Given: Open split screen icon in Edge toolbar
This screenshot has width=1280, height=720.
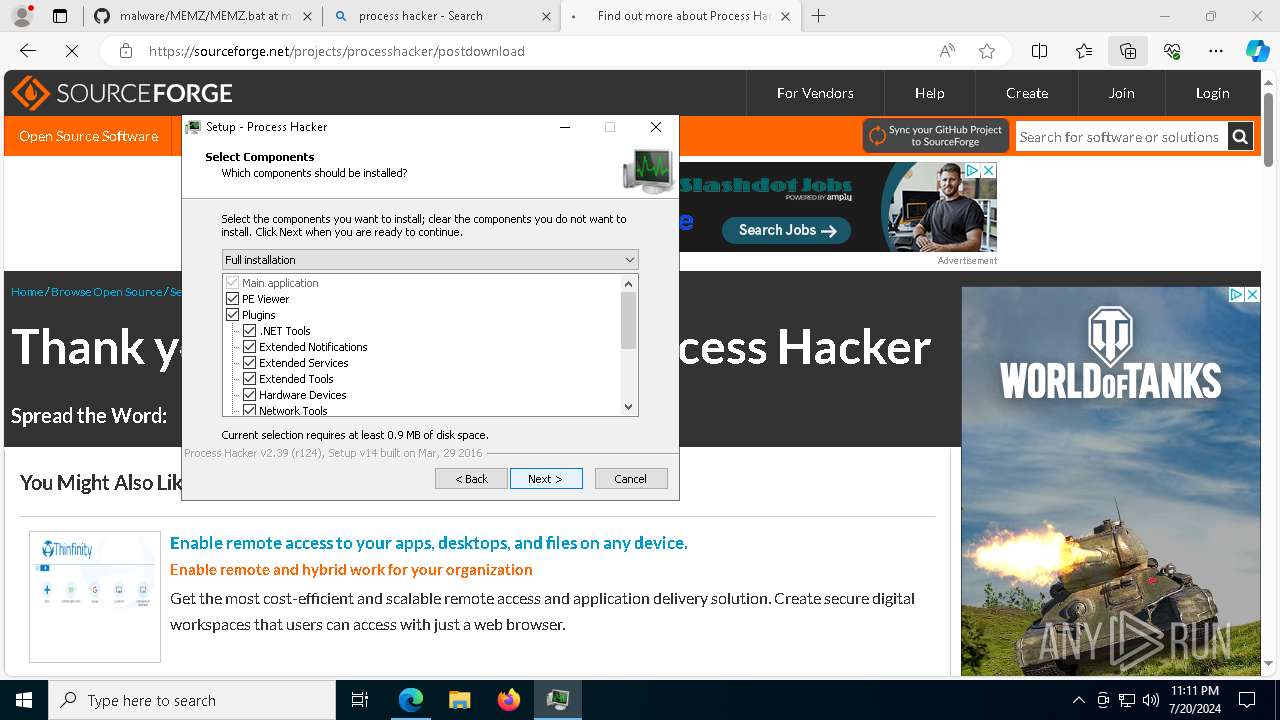Looking at the screenshot, I should (x=1039, y=51).
